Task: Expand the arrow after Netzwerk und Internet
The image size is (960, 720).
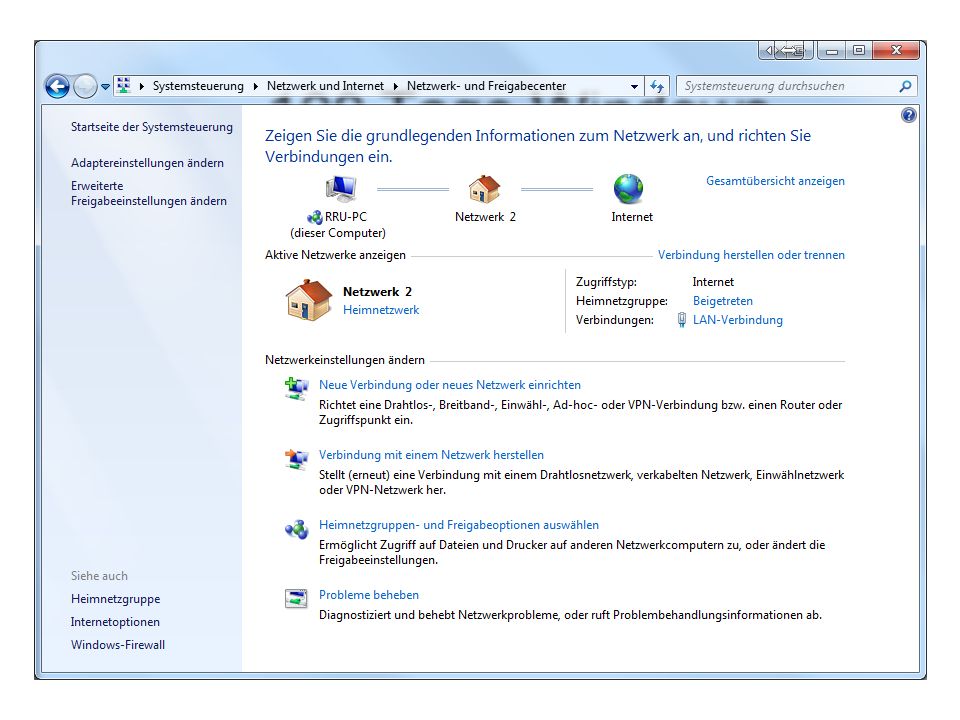Action: pyautogui.click(x=396, y=86)
